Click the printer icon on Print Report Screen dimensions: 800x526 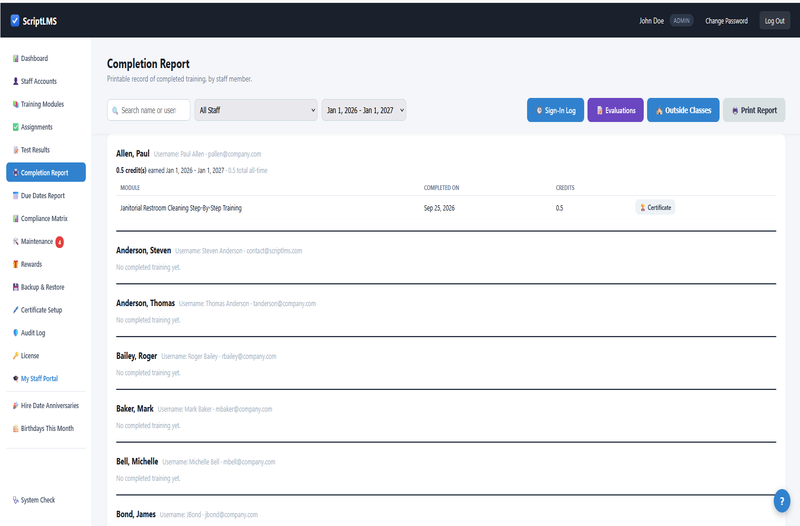[x=735, y=111]
